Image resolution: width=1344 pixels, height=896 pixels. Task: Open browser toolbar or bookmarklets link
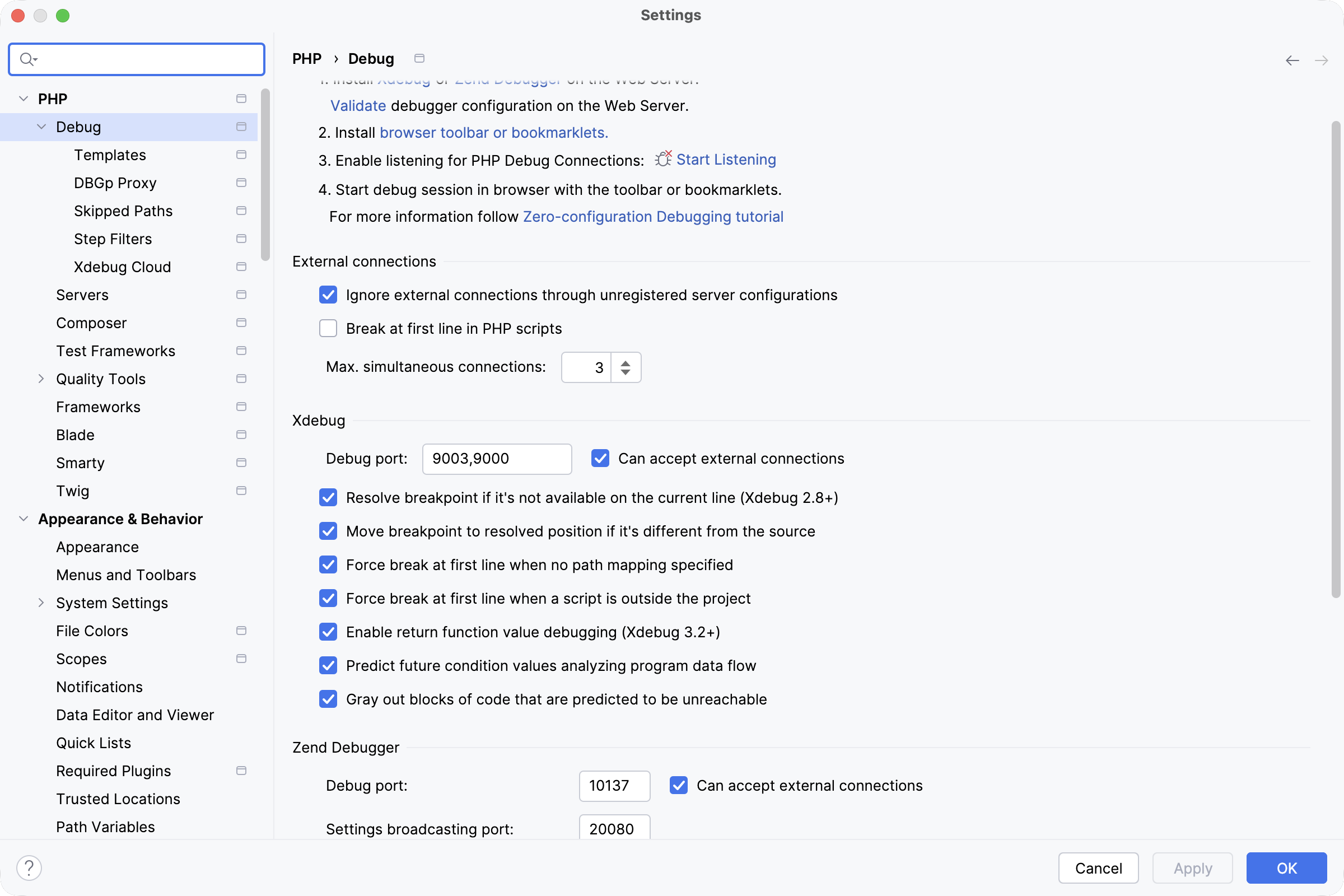(x=494, y=132)
